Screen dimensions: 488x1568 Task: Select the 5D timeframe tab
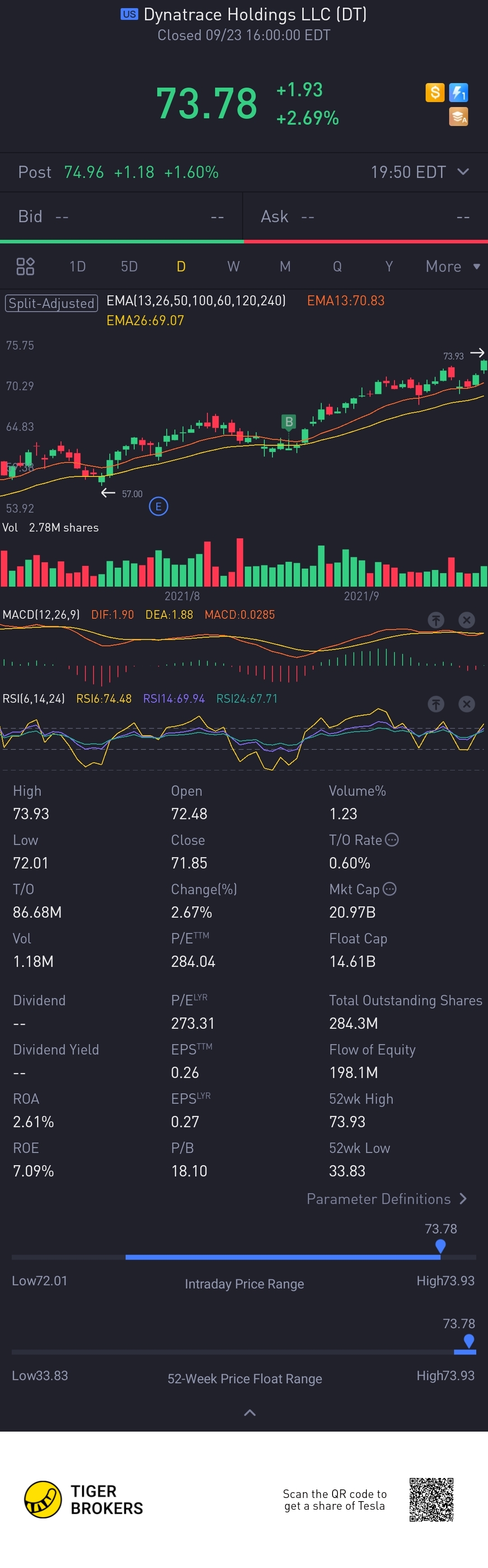point(129,266)
